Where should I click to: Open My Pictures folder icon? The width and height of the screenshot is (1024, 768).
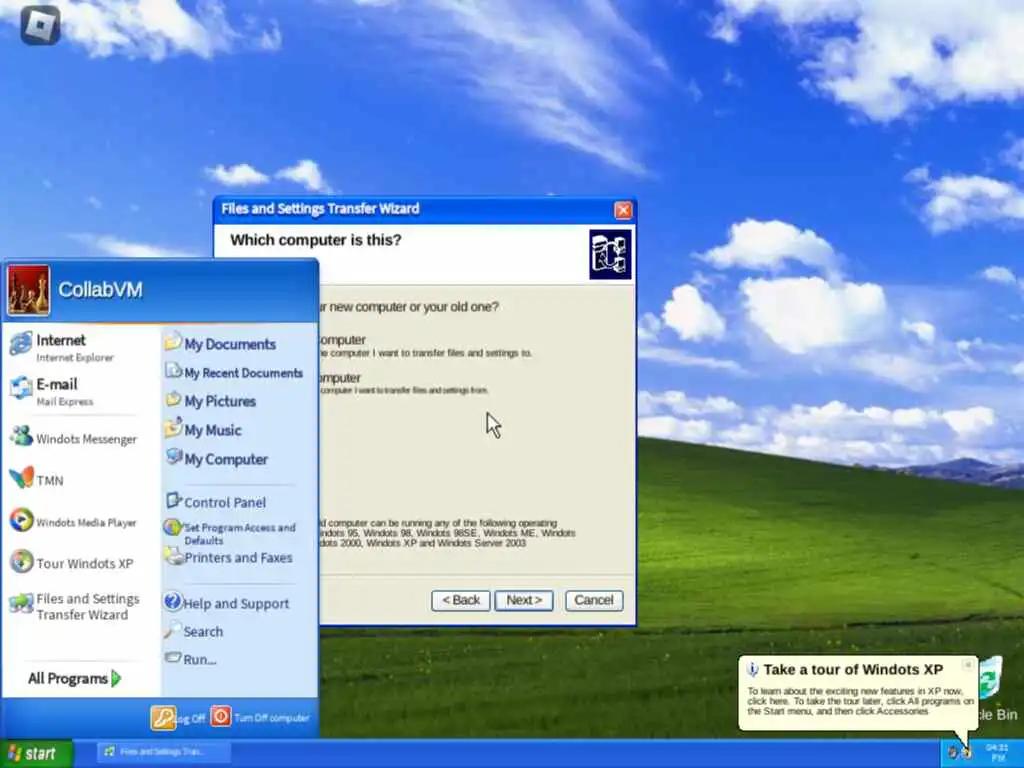(x=173, y=399)
